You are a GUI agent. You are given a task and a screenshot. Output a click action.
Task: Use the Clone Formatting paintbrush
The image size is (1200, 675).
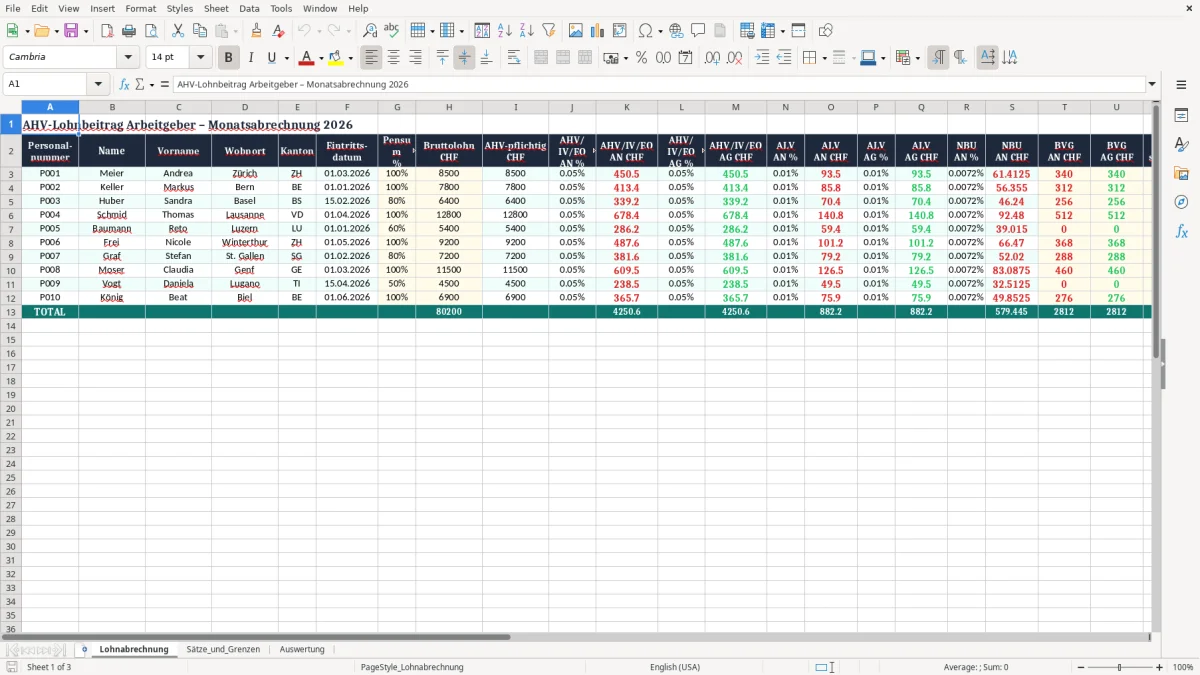pos(256,31)
